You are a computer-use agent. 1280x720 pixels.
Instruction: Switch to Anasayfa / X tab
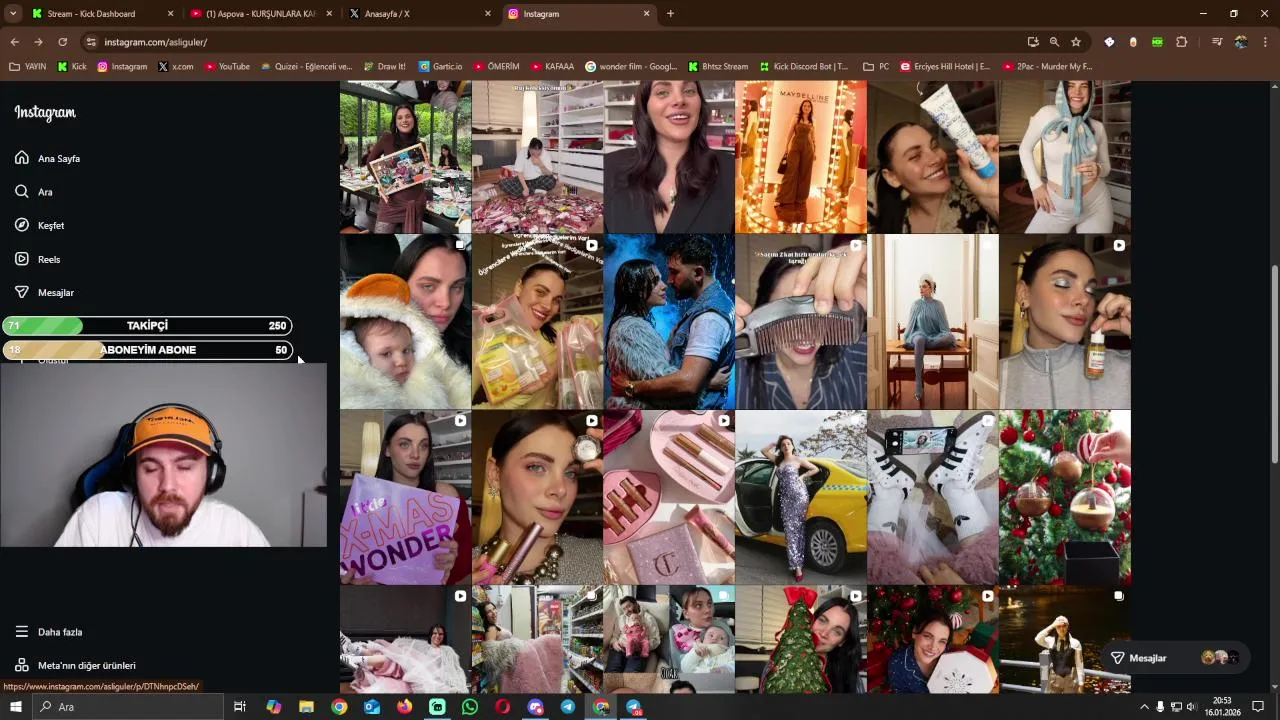click(418, 14)
